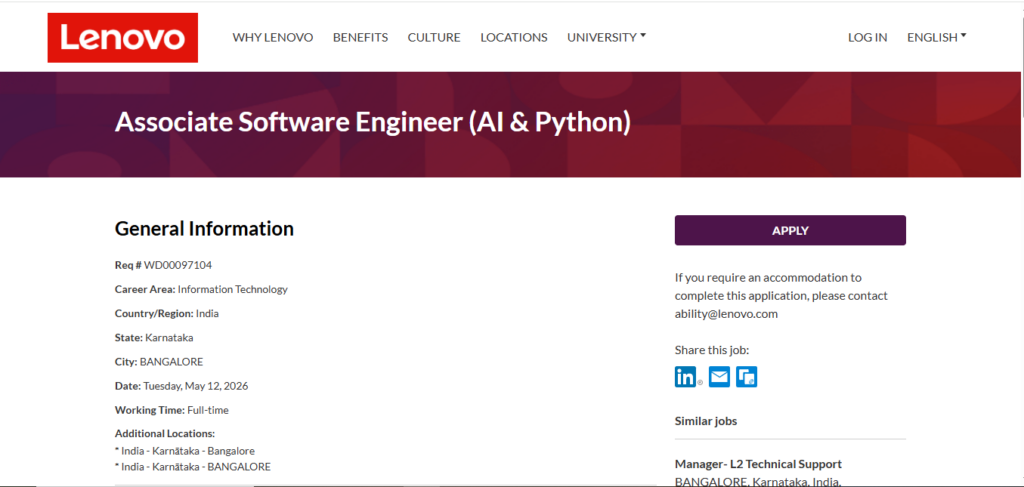Click LOG IN link
This screenshot has height=487, width=1024.
(867, 38)
